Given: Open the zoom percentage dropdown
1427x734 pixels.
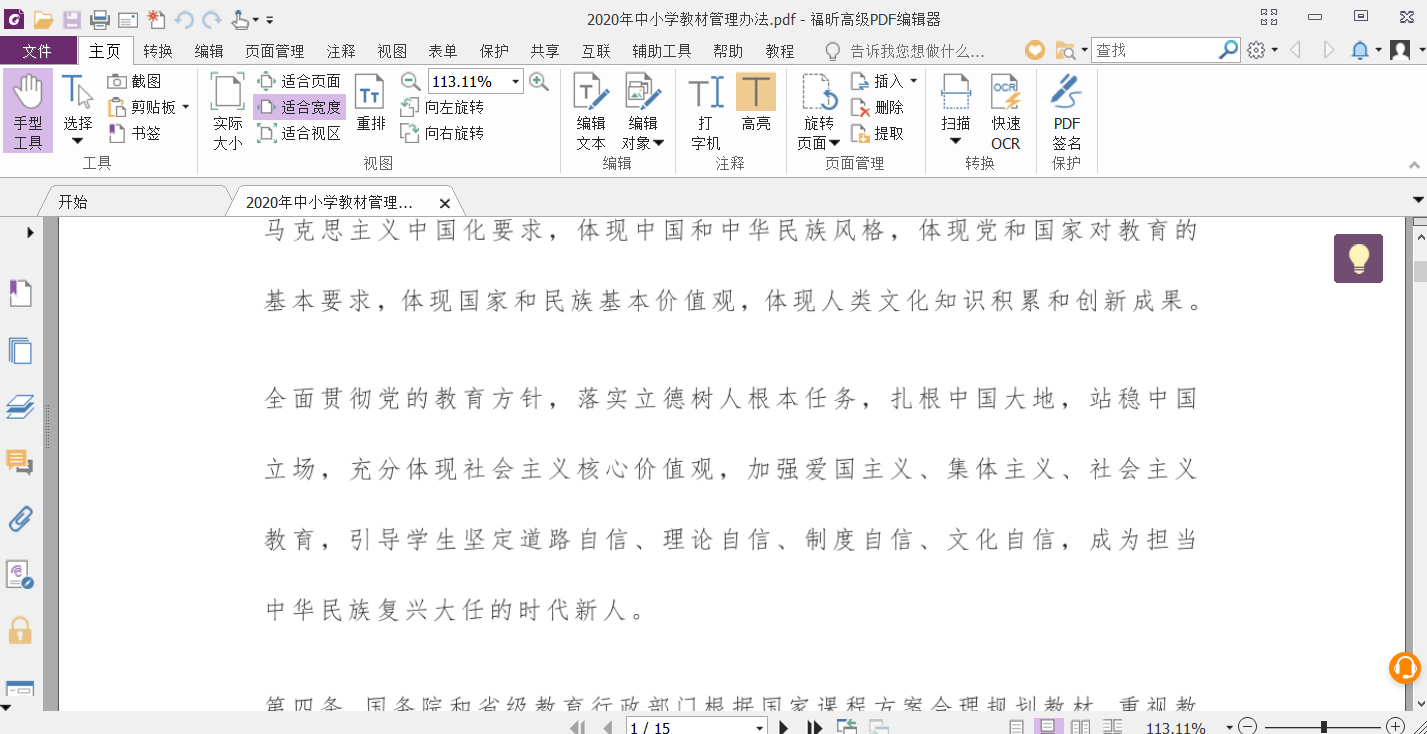Looking at the screenshot, I should click(516, 82).
